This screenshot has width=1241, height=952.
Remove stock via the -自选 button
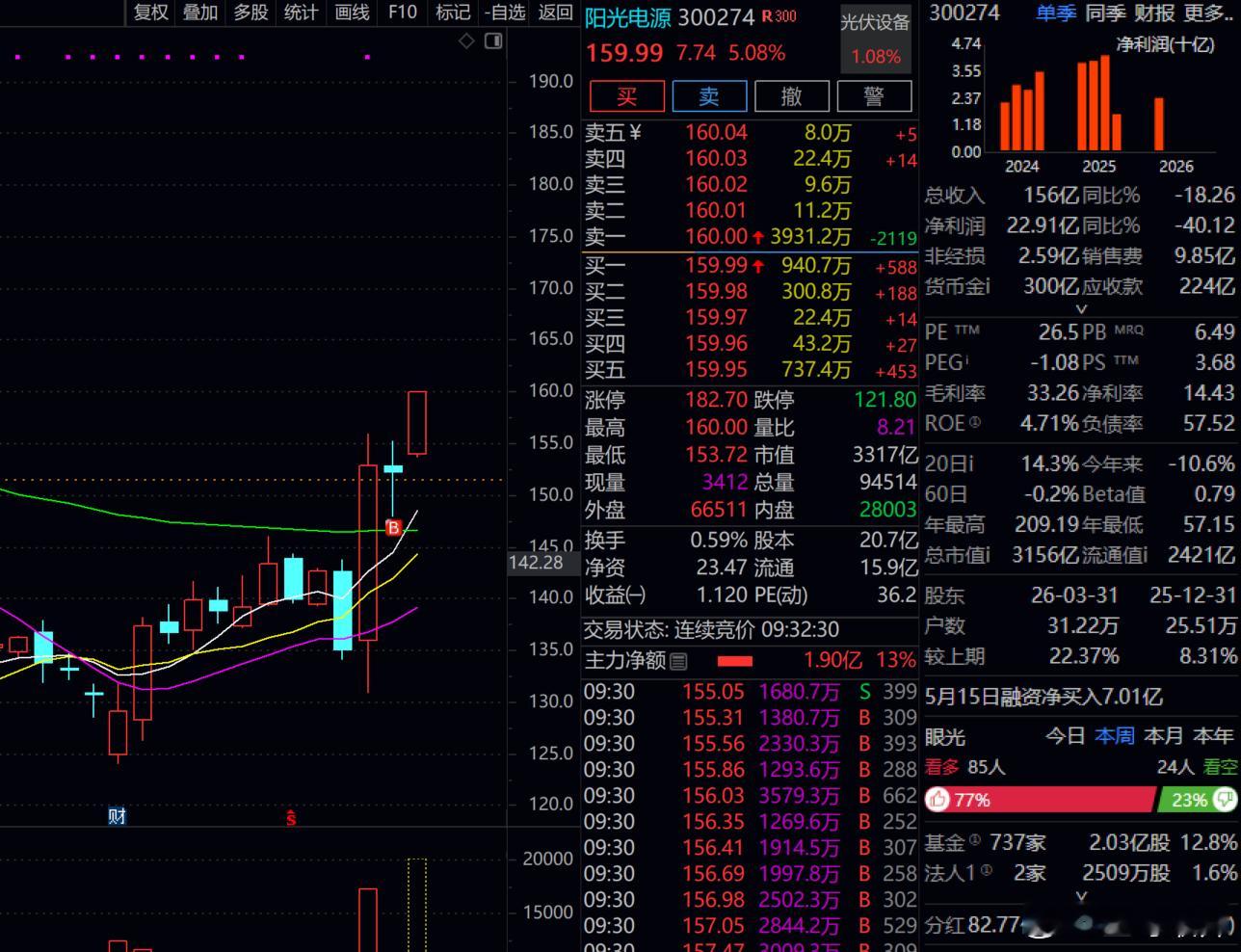point(504,13)
